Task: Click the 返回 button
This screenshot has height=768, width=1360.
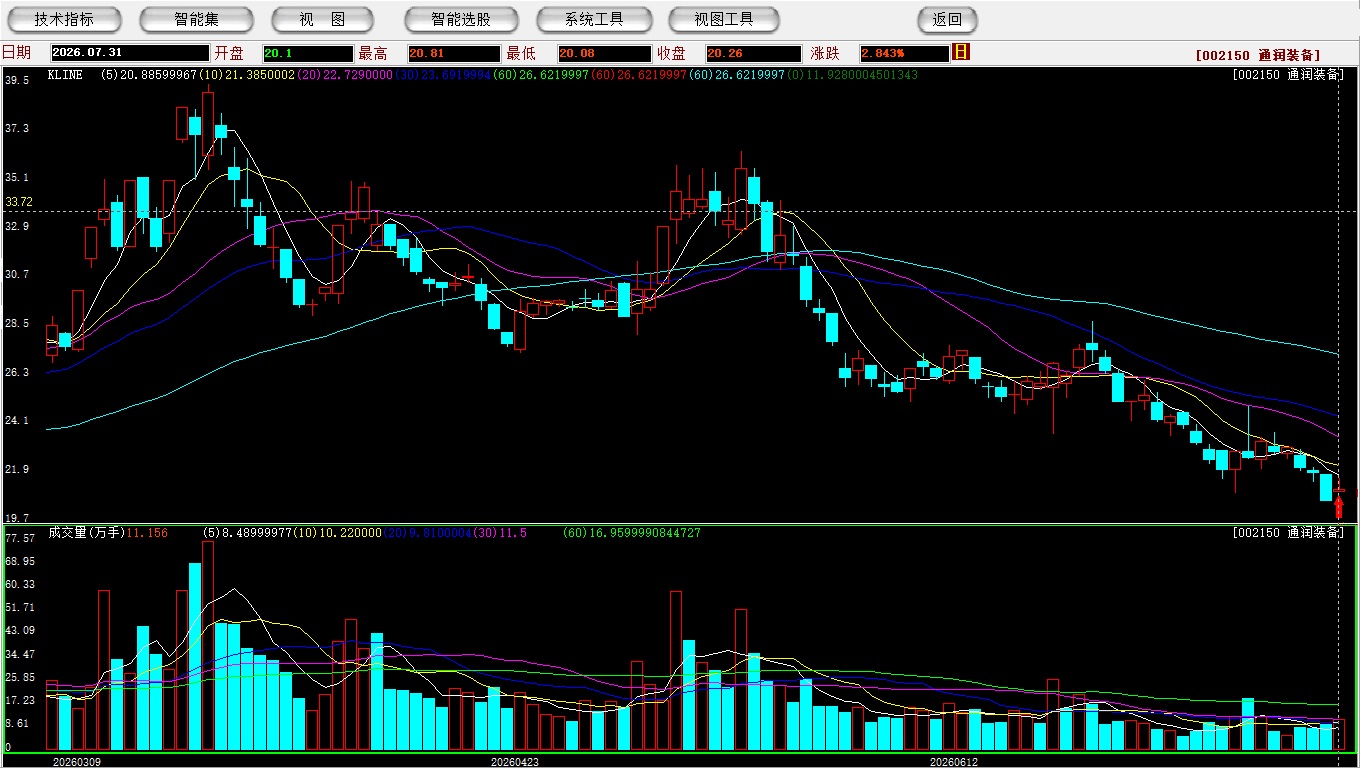Action: point(947,19)
